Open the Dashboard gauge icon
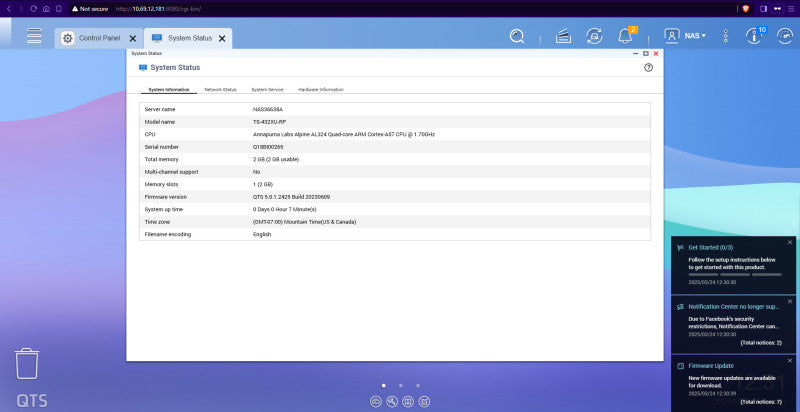This screenshot has width=800, height=412. [785, 36]
